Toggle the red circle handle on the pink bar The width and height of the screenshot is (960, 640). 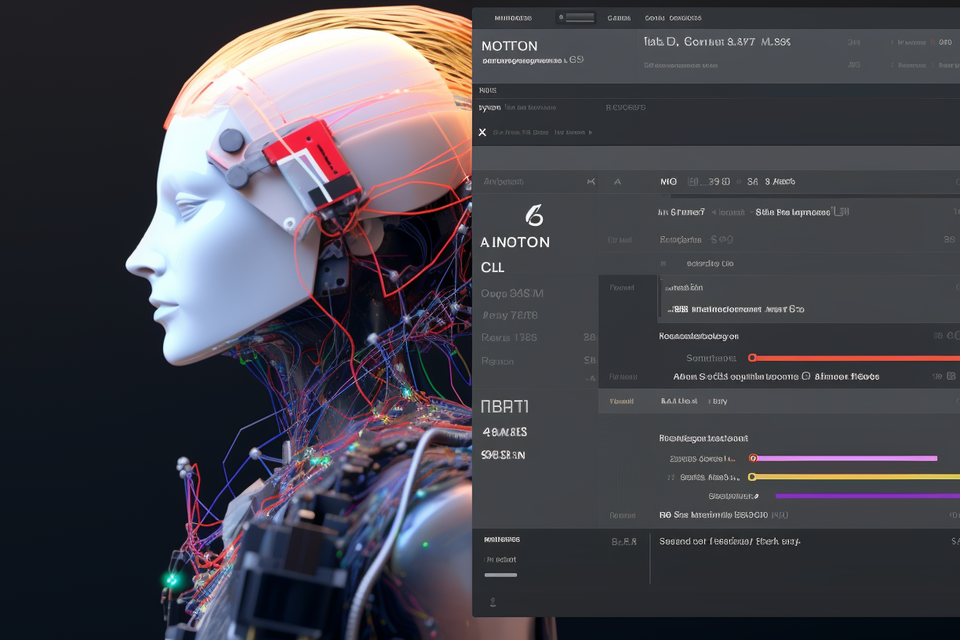pyautogui.click(x=753, y=458)
